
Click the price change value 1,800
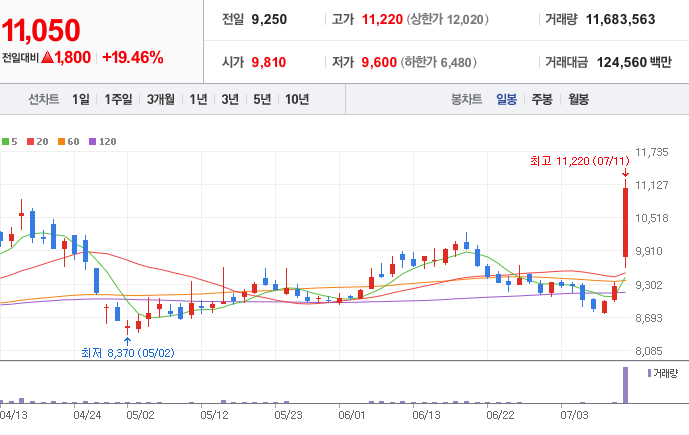coord(73,58)
